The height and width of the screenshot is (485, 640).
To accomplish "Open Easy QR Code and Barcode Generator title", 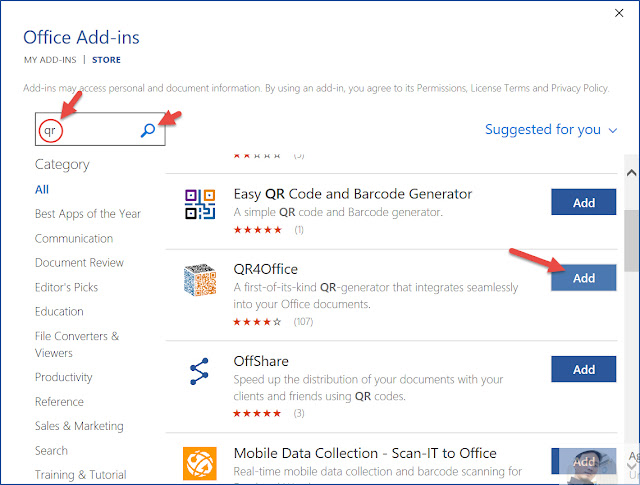I will (353, 194).
